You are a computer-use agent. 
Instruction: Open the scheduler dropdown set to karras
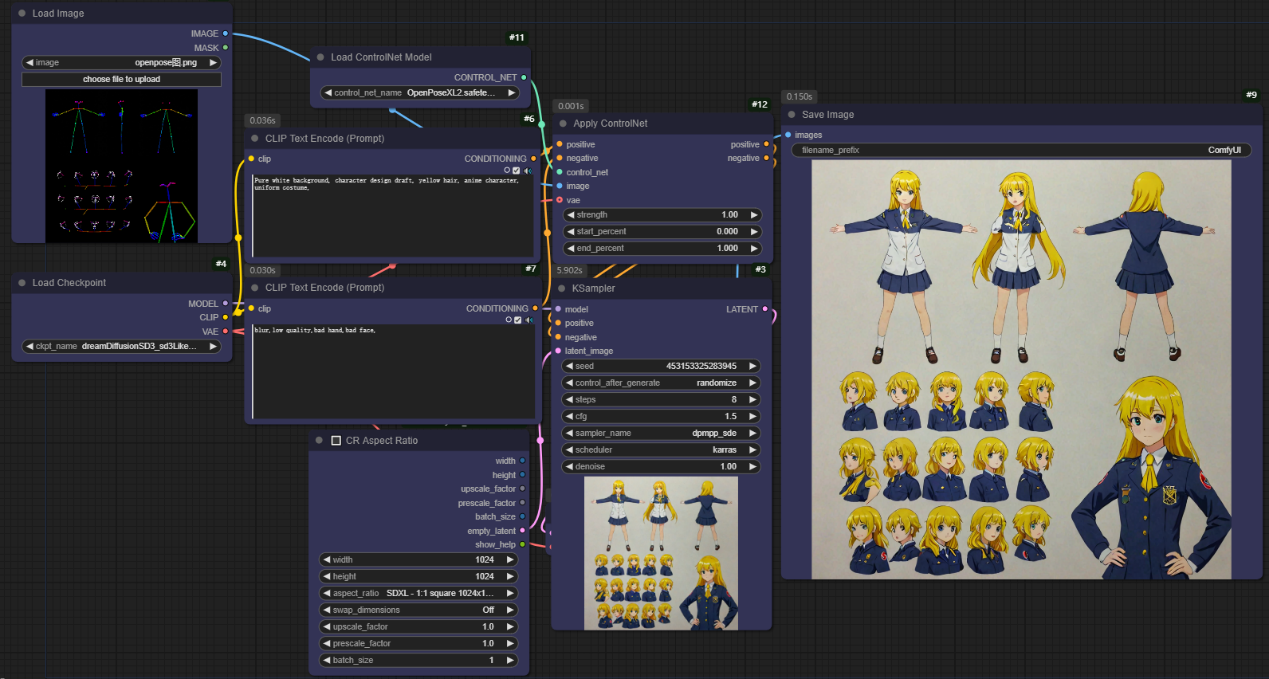[660, 450]
